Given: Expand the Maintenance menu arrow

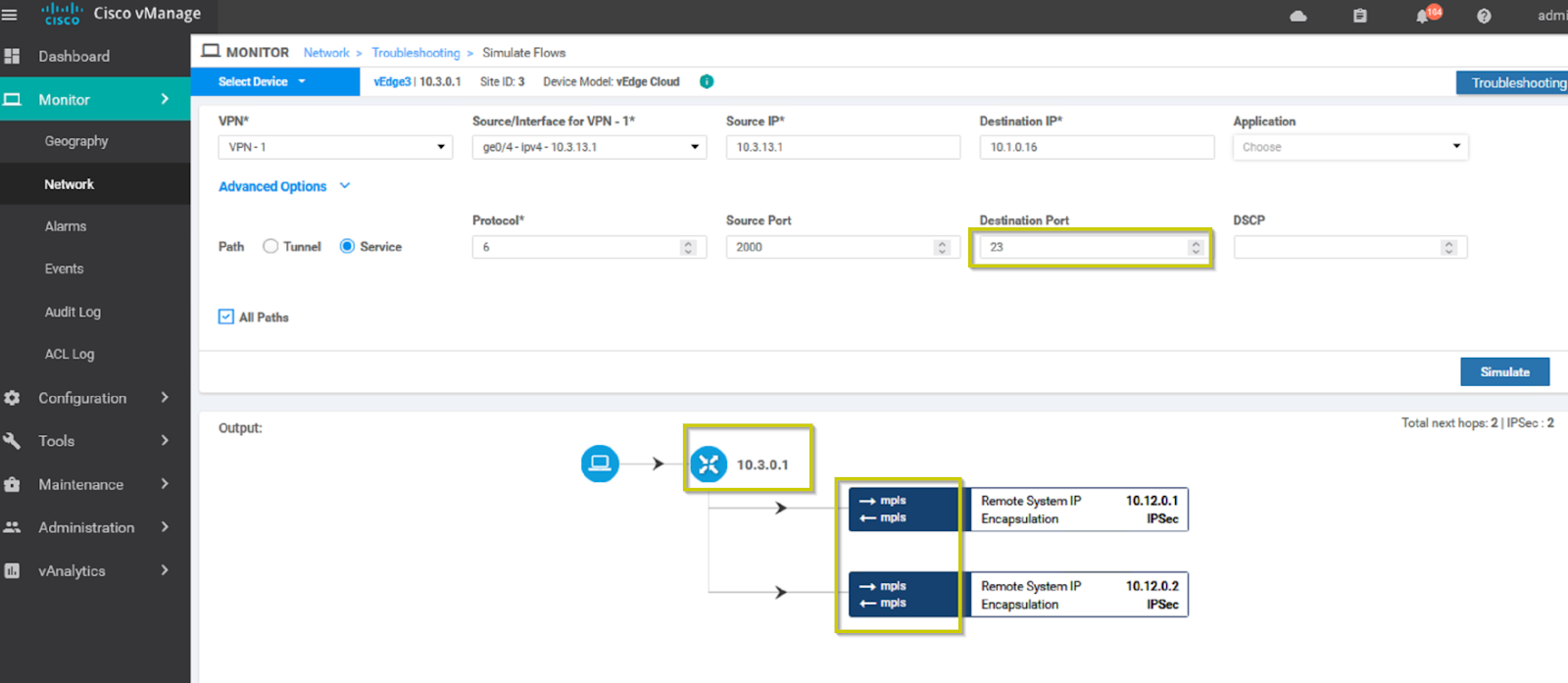Looking at the screenshot, I should (x=165, y=484).
